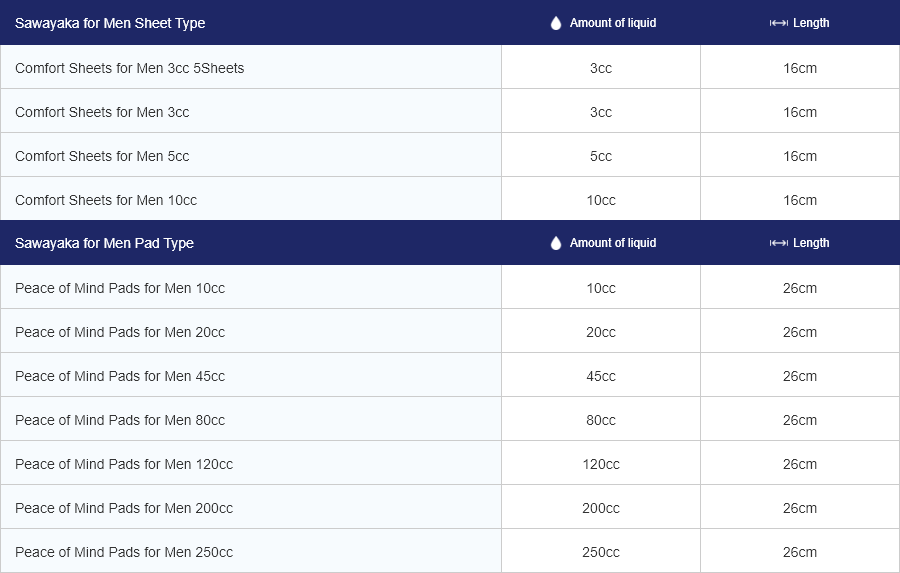
Task: Click droplet icon in Sheet Type header
Action: coord(556,23)
